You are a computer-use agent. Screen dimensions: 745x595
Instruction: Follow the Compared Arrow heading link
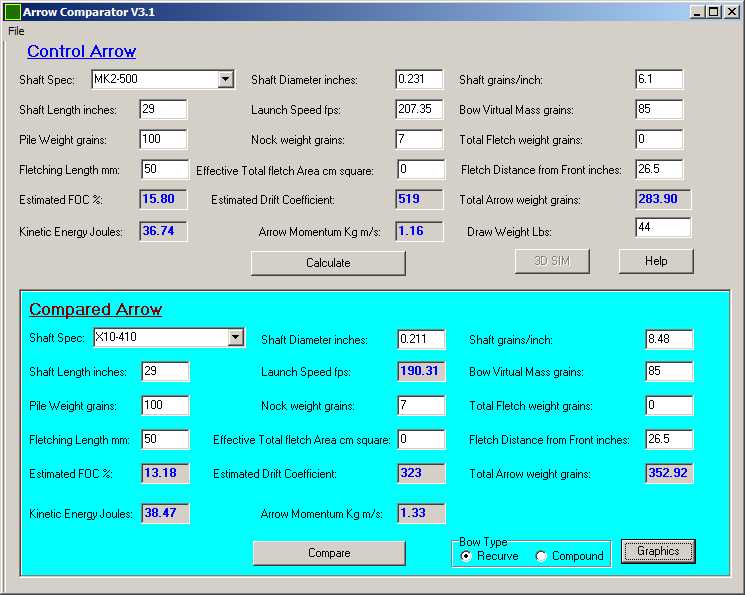96,309
